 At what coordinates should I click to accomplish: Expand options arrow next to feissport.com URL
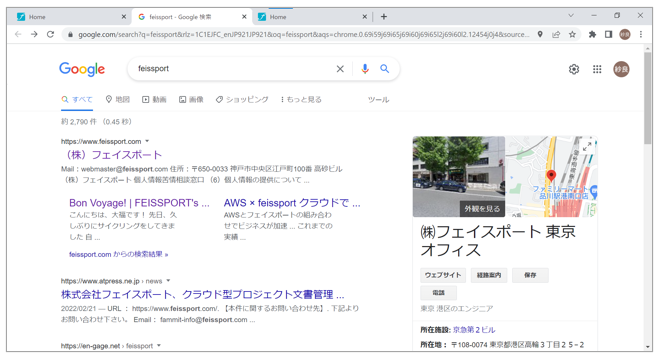147,141
